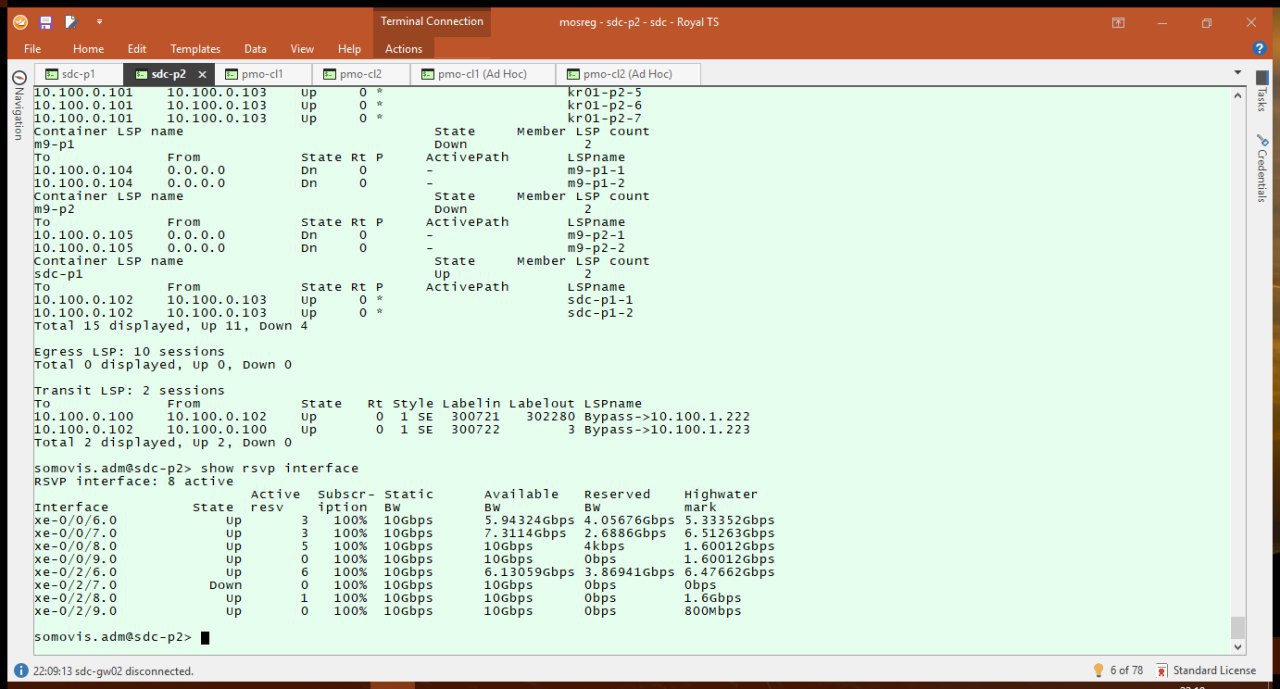Select the sdc-p2 connection tab
1280x689 pixels.
(x=168, y=74)
